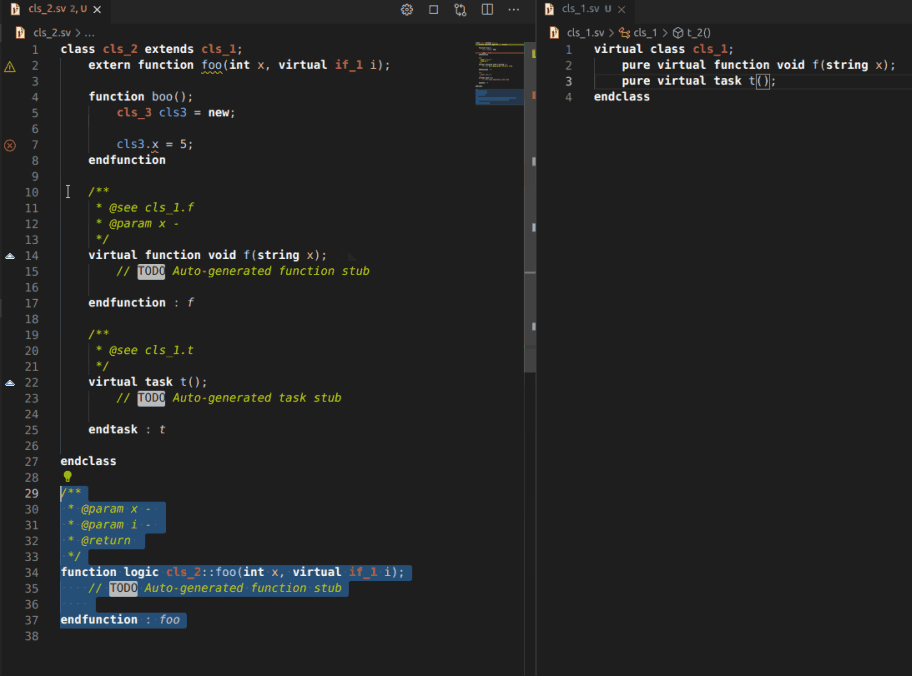The image size is (912, 676).
Task: Click the warning icon on line 2
Action: [10, 66]
